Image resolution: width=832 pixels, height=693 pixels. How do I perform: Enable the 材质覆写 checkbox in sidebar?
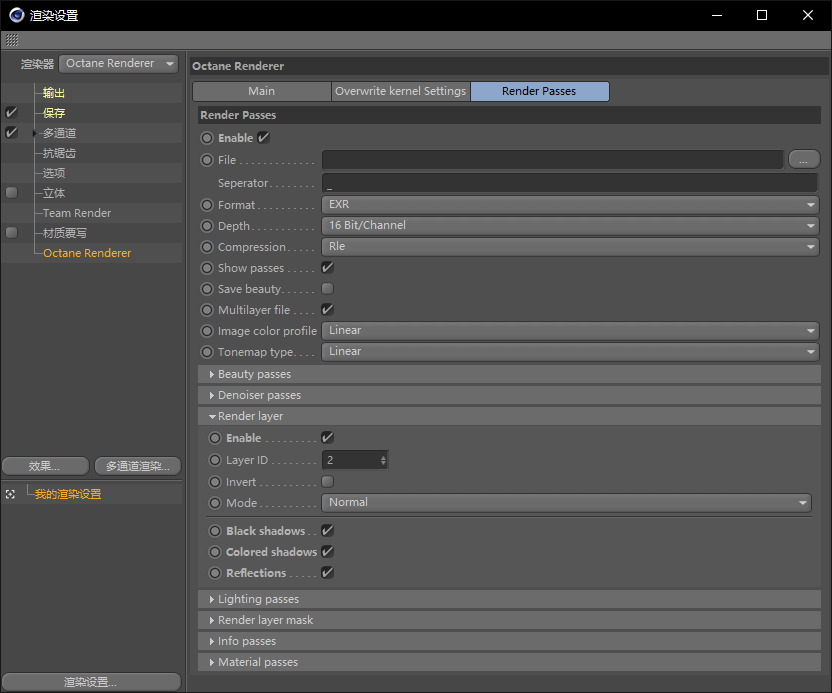[x=11, y=232]
